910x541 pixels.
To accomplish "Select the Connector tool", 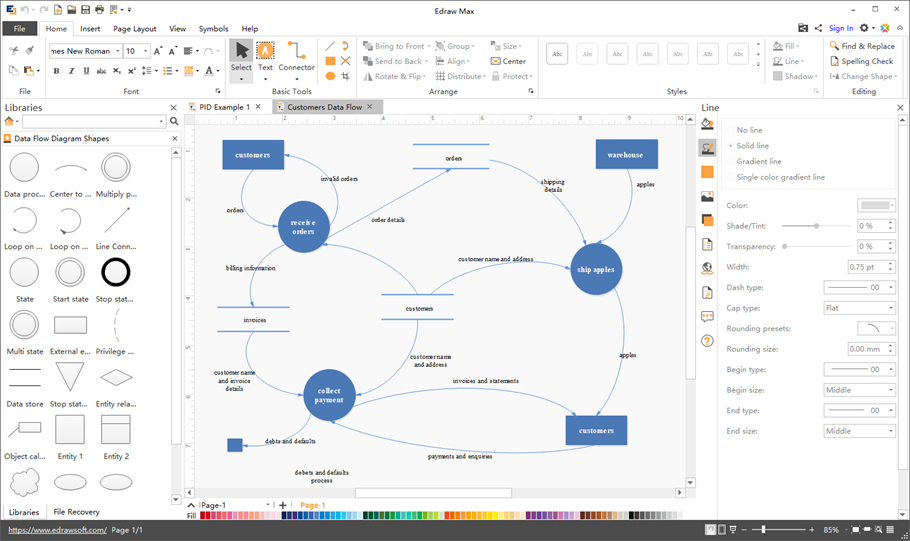I will (296, 56).
